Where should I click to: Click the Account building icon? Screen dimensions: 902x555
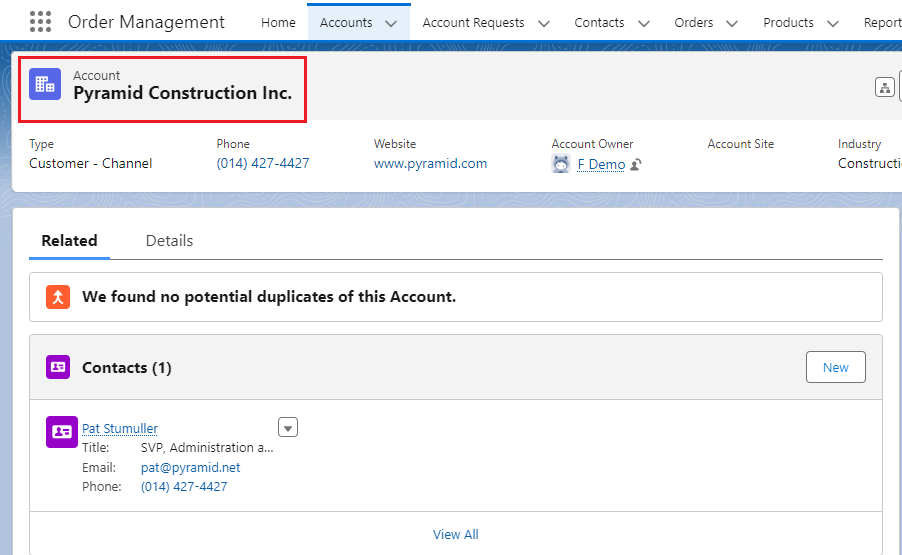44,85
